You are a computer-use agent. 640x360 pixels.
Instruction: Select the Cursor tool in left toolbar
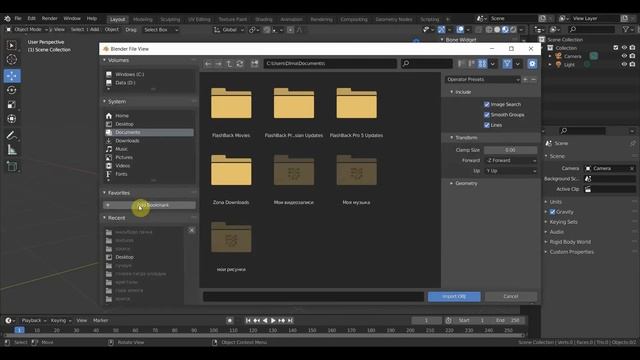tap(11, 60)
